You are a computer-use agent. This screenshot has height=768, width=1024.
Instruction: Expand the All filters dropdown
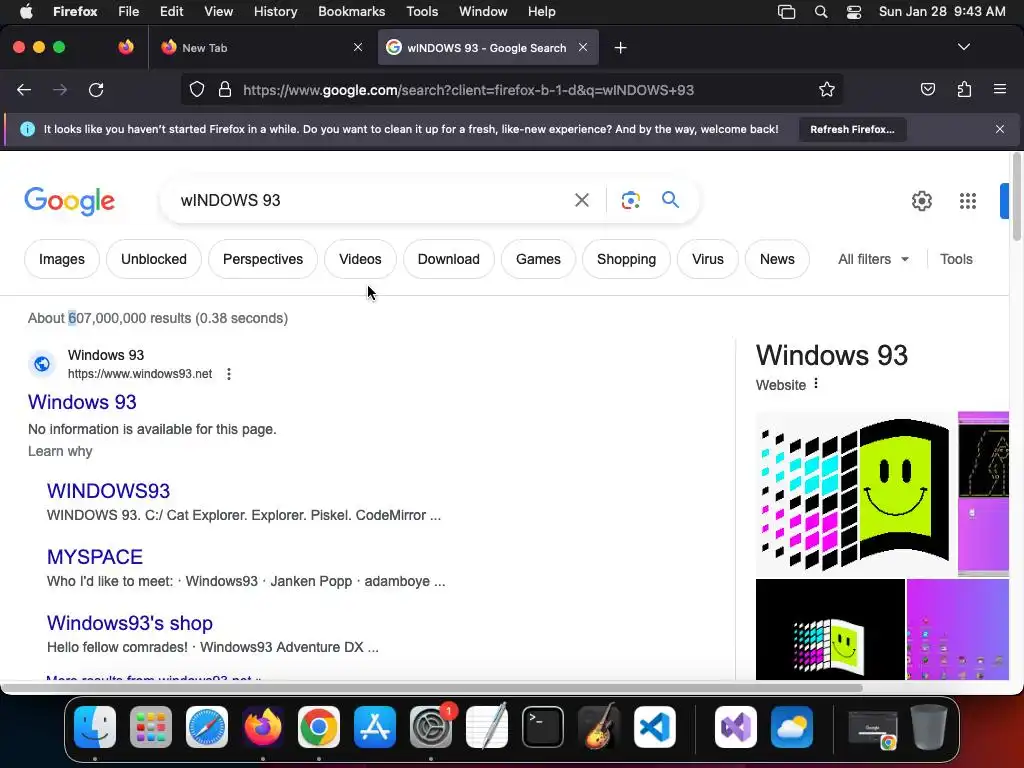[x=873, y=259]
